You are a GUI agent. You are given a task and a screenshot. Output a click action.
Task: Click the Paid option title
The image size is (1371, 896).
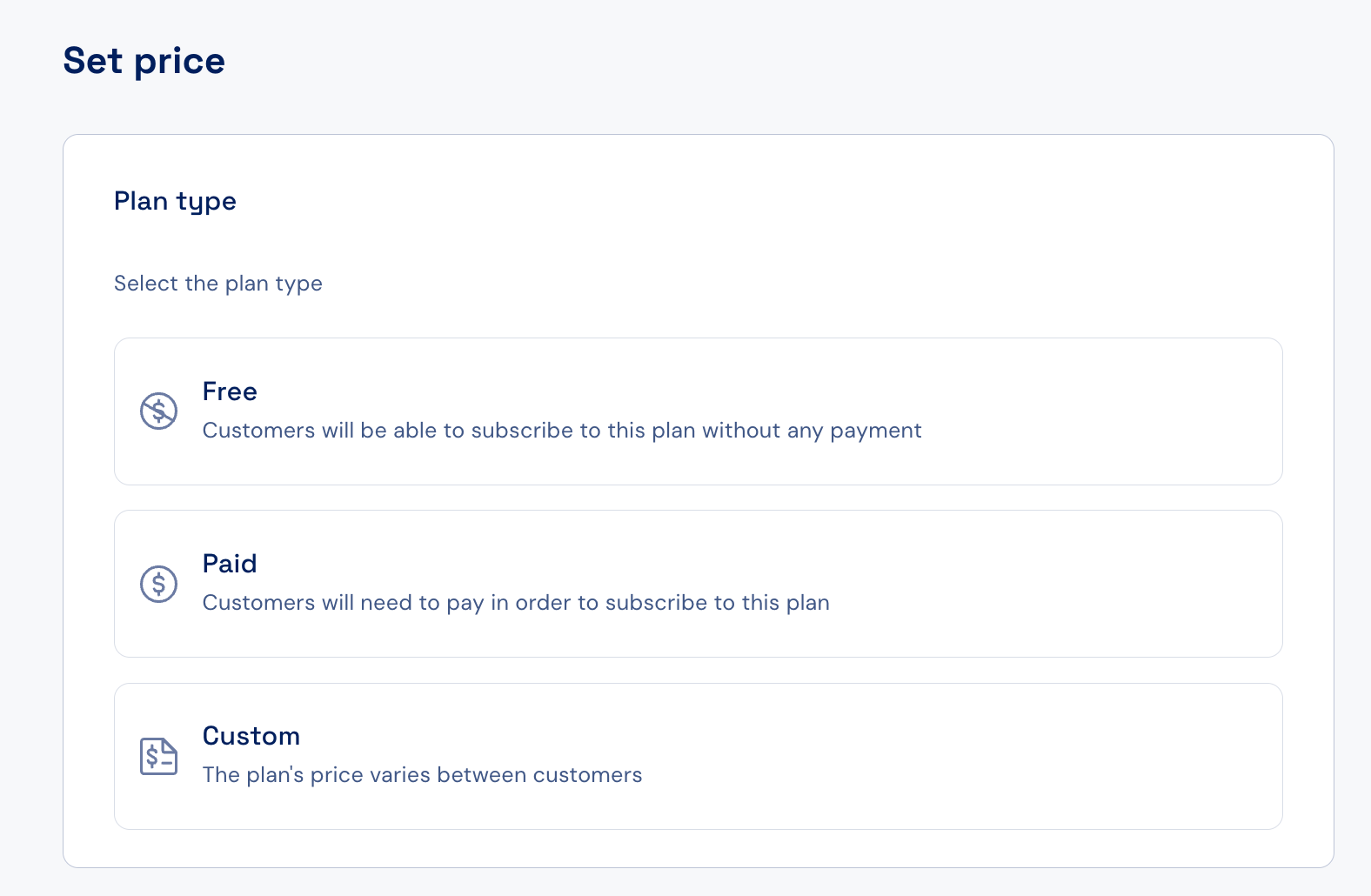230,564
